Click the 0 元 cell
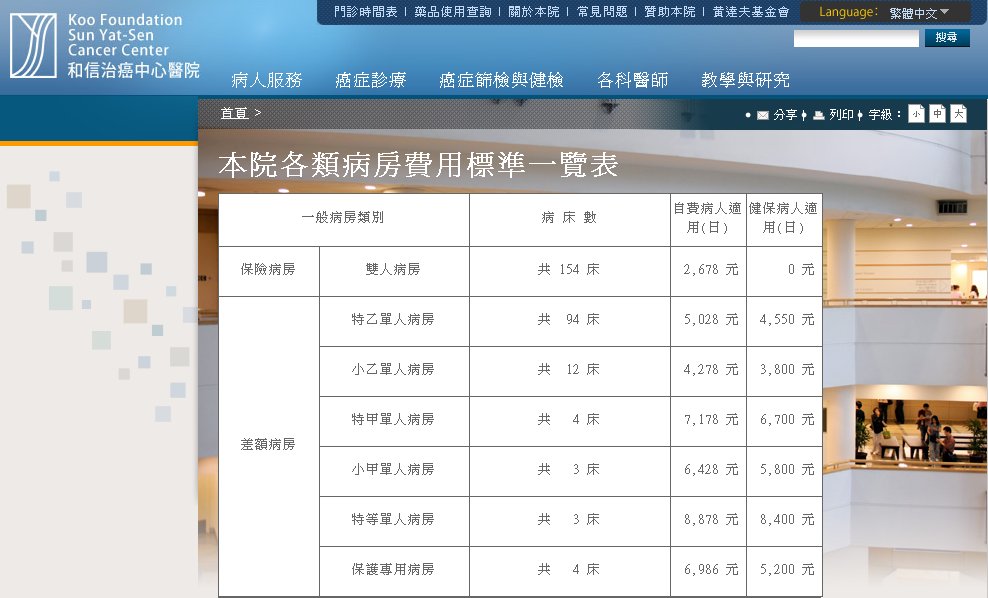The image size is (988, 598). [784, 272]
